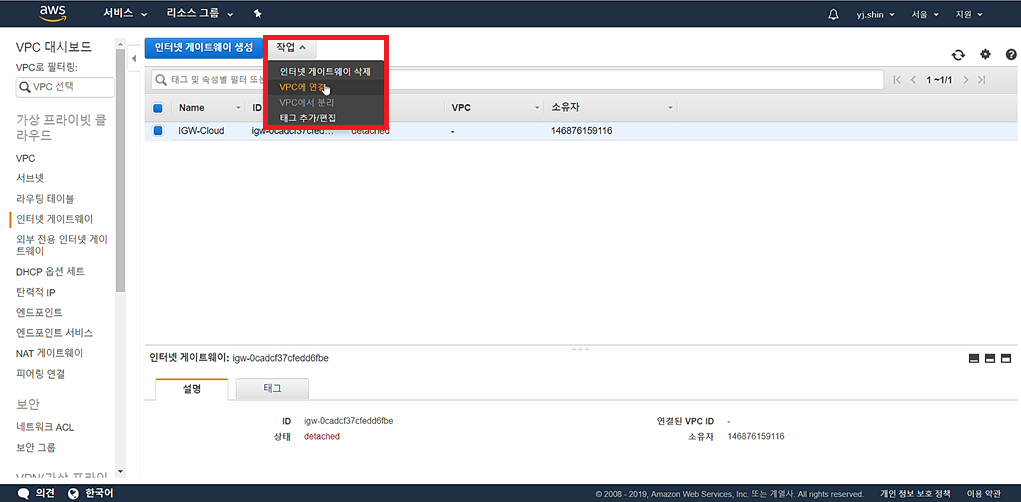Image resolution: width=1021 pixels, height=502 pixels.
Task: Open the yj.shin account dropdown
Action: click(x=875, y=14)
